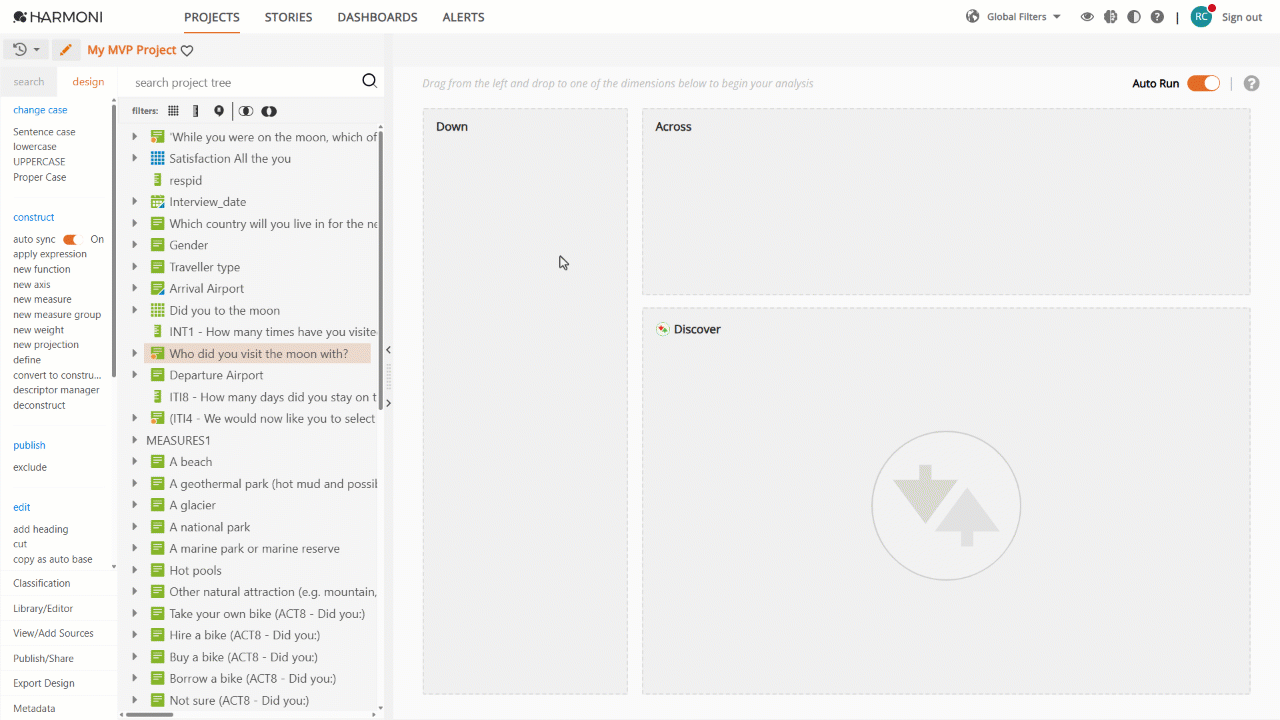Apply the location pin filter icon

219,111
